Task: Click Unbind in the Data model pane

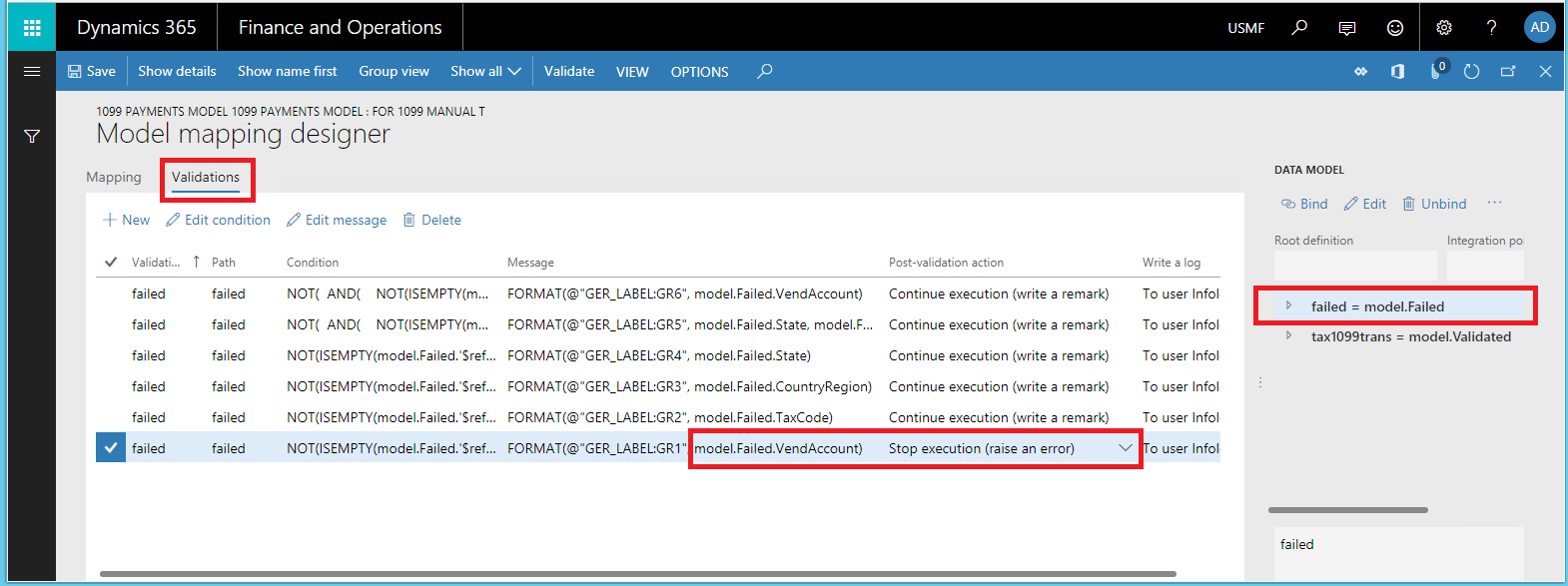Action: pos(1434,204)
